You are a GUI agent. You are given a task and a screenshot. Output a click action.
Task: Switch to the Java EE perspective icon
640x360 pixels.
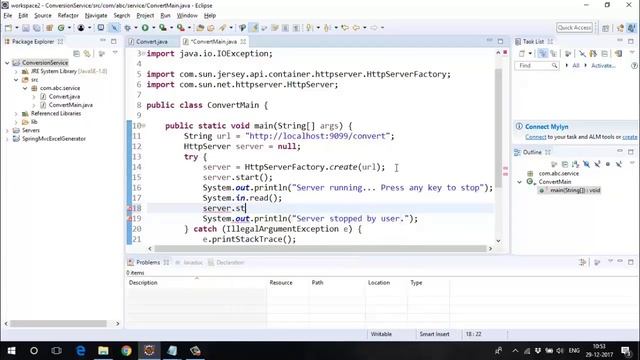click(x=620, y=28)
